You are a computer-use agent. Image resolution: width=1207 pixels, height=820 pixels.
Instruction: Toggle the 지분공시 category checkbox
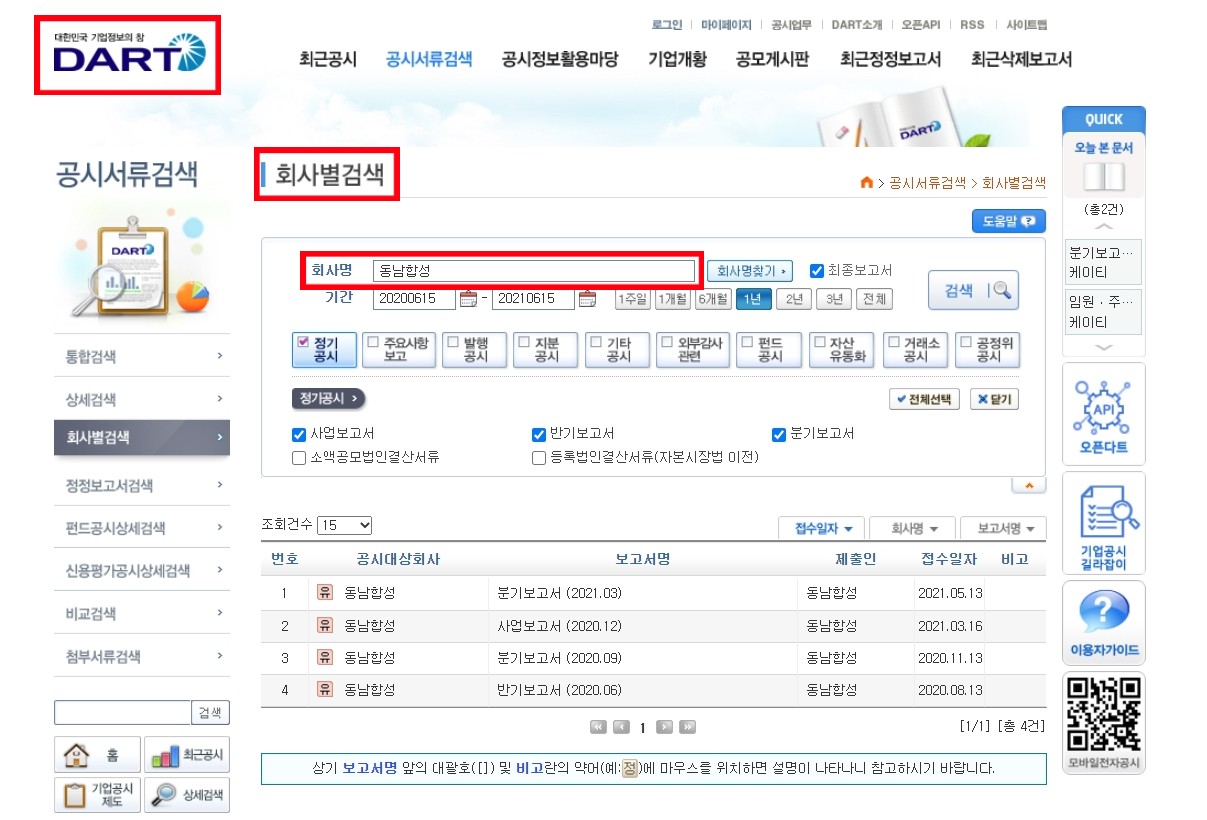click(524, 340)
